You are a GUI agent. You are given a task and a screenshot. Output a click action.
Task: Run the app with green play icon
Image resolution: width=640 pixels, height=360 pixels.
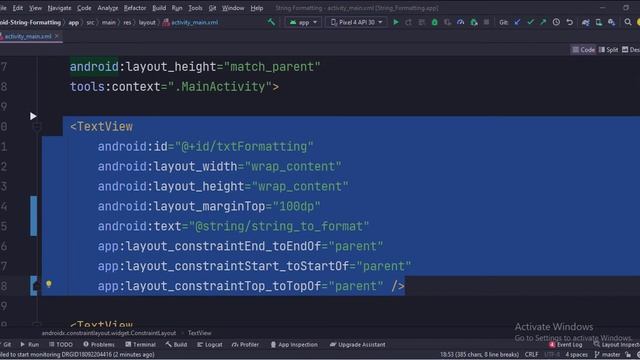(396, 22)
